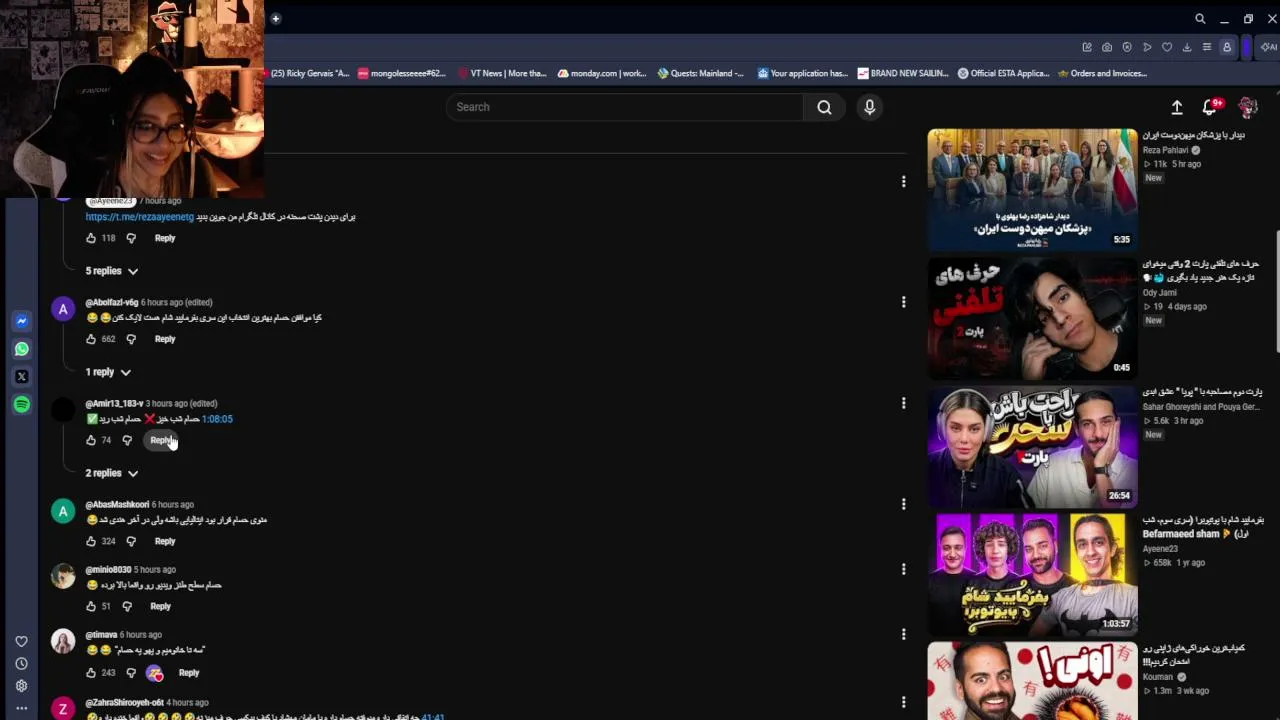Open options menu for @minio8030 comment

[x=903, y=569]
